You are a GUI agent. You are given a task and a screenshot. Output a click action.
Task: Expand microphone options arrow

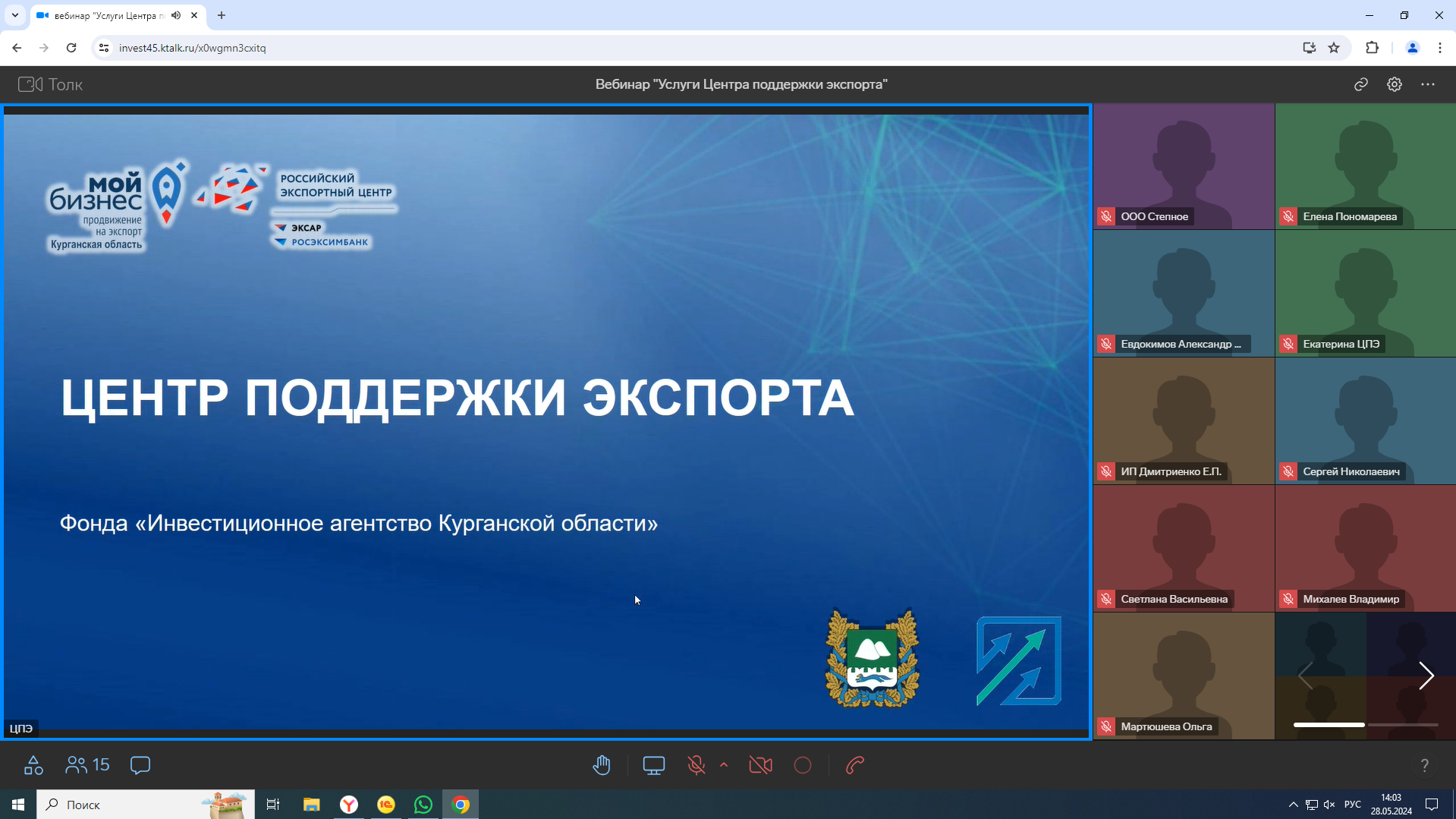click(x=724, y=765)
